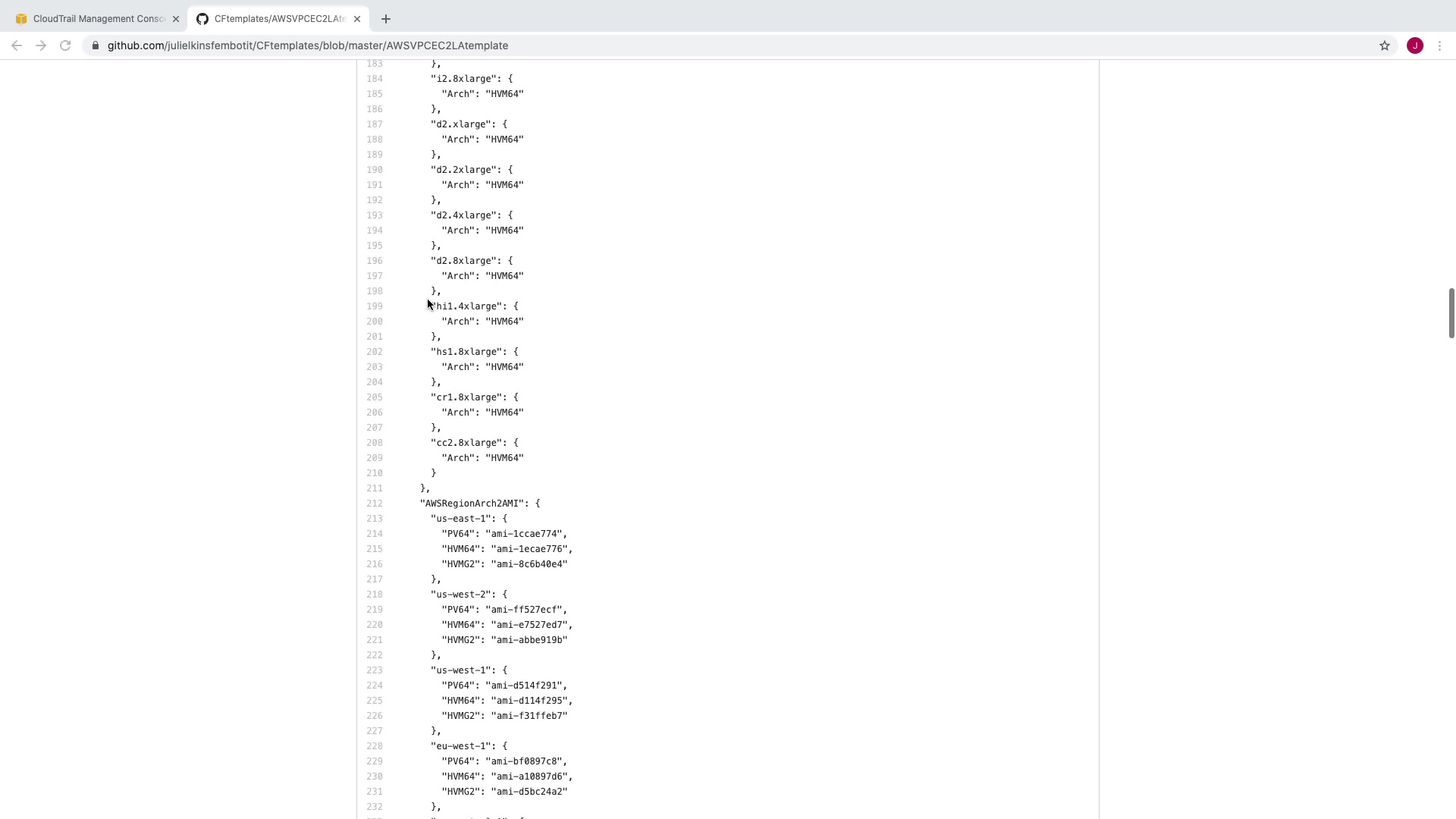The width and height of the screenshot is (1456, 819).
Task: View site lock security info
Action: (96, 45)
